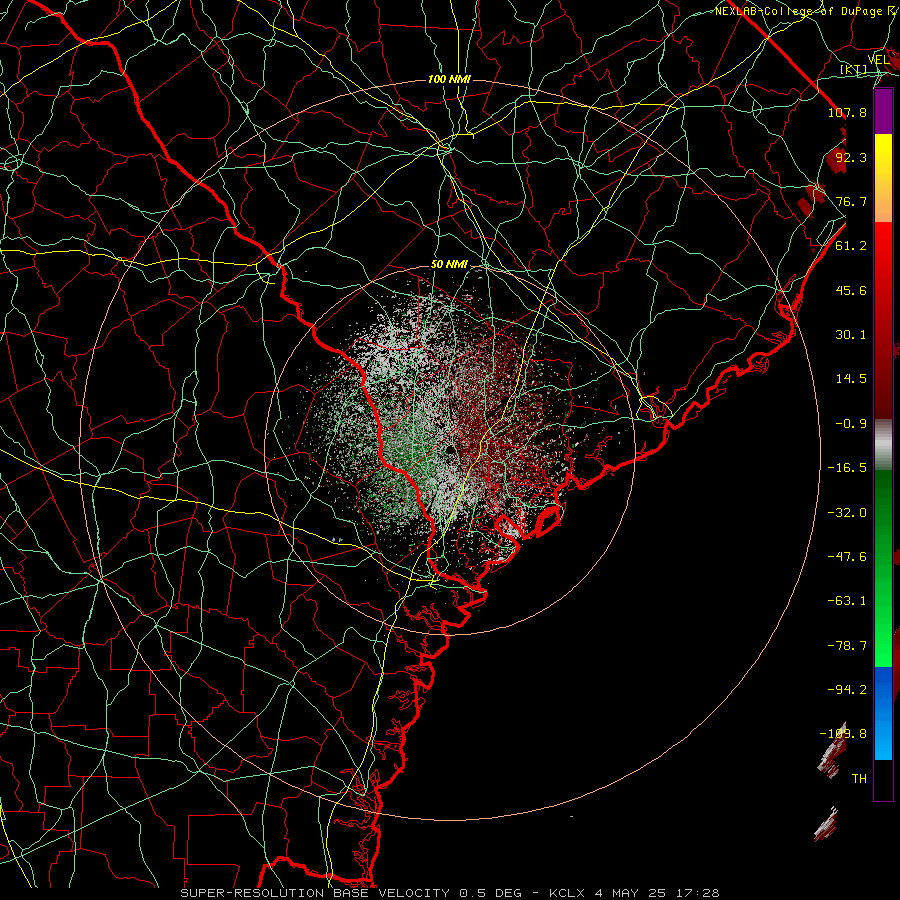The image size is (900, 900).
Task: Click the -0.9 velocity scale value
Action: [x=851, y=424]
